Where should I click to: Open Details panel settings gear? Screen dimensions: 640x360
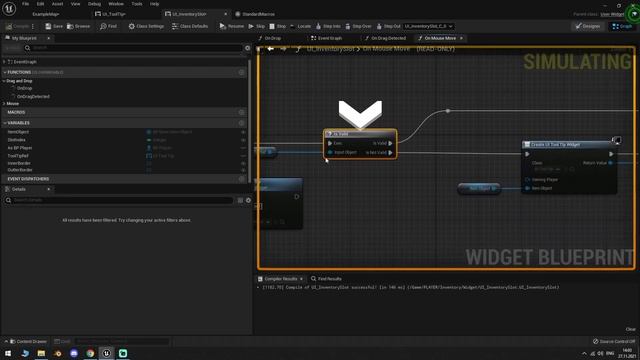248,200
